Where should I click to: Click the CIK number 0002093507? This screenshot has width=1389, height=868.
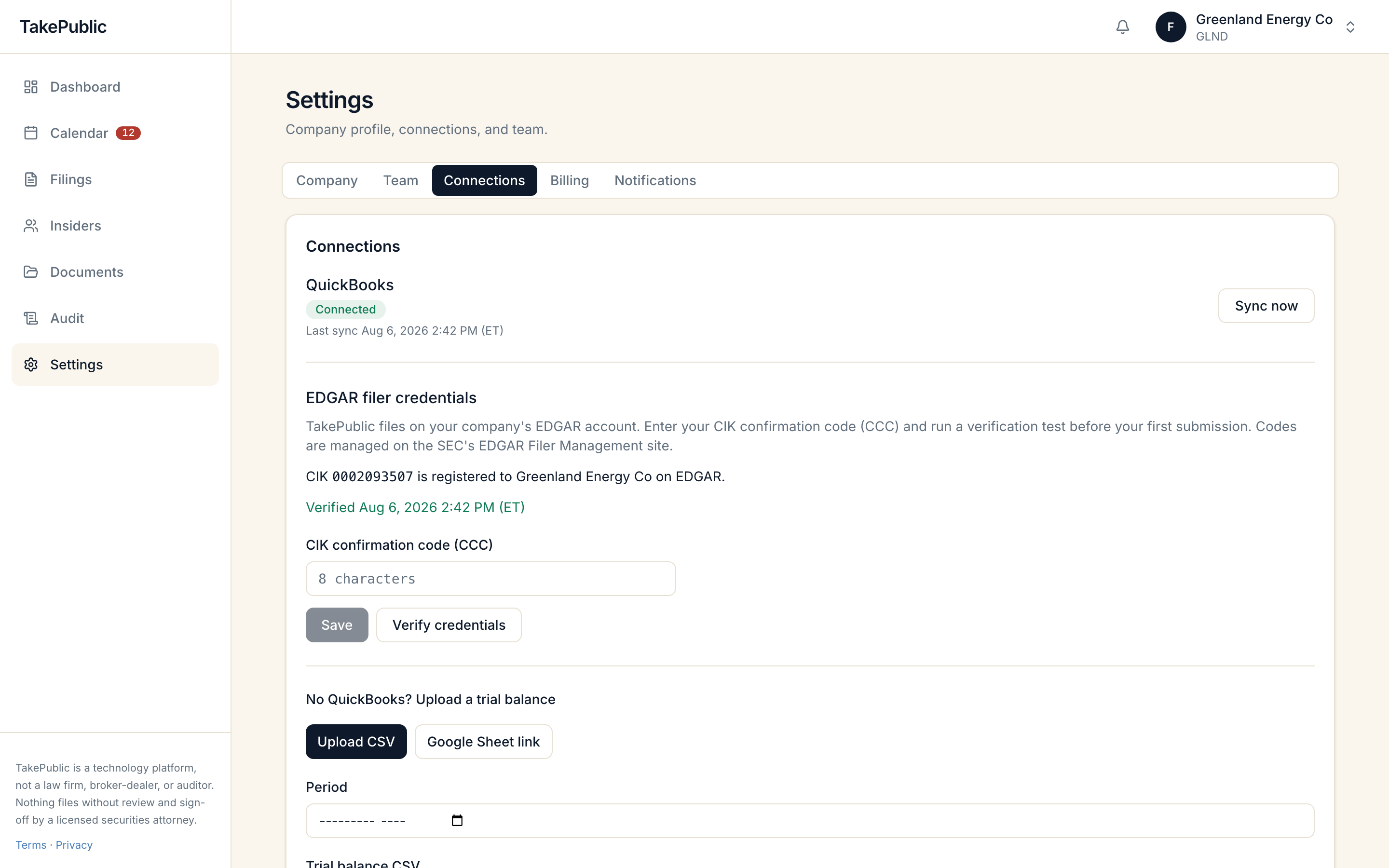pos(372,476)
